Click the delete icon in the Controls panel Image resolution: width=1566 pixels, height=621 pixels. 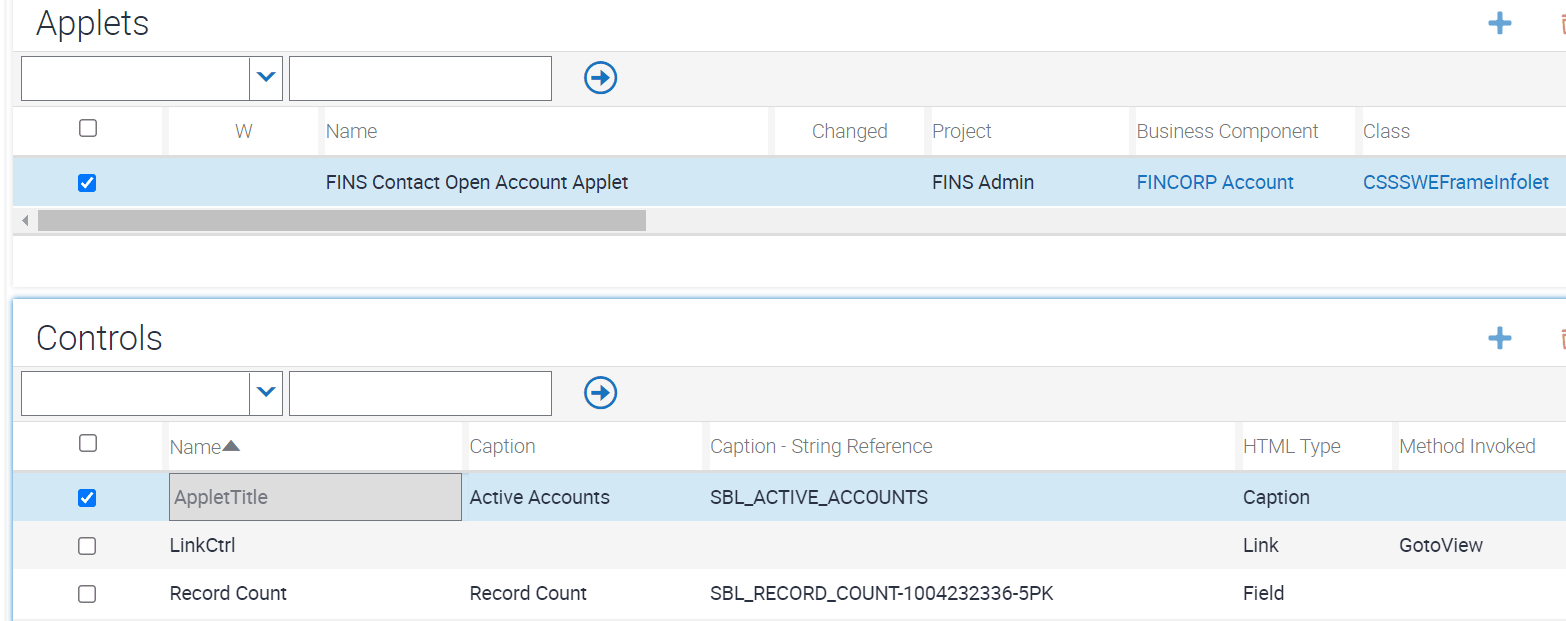point(1561,338)
